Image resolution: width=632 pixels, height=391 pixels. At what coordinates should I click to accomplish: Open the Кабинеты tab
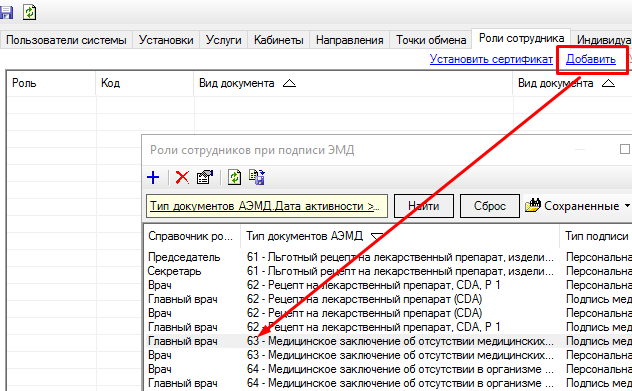click(x=279, y=40)
